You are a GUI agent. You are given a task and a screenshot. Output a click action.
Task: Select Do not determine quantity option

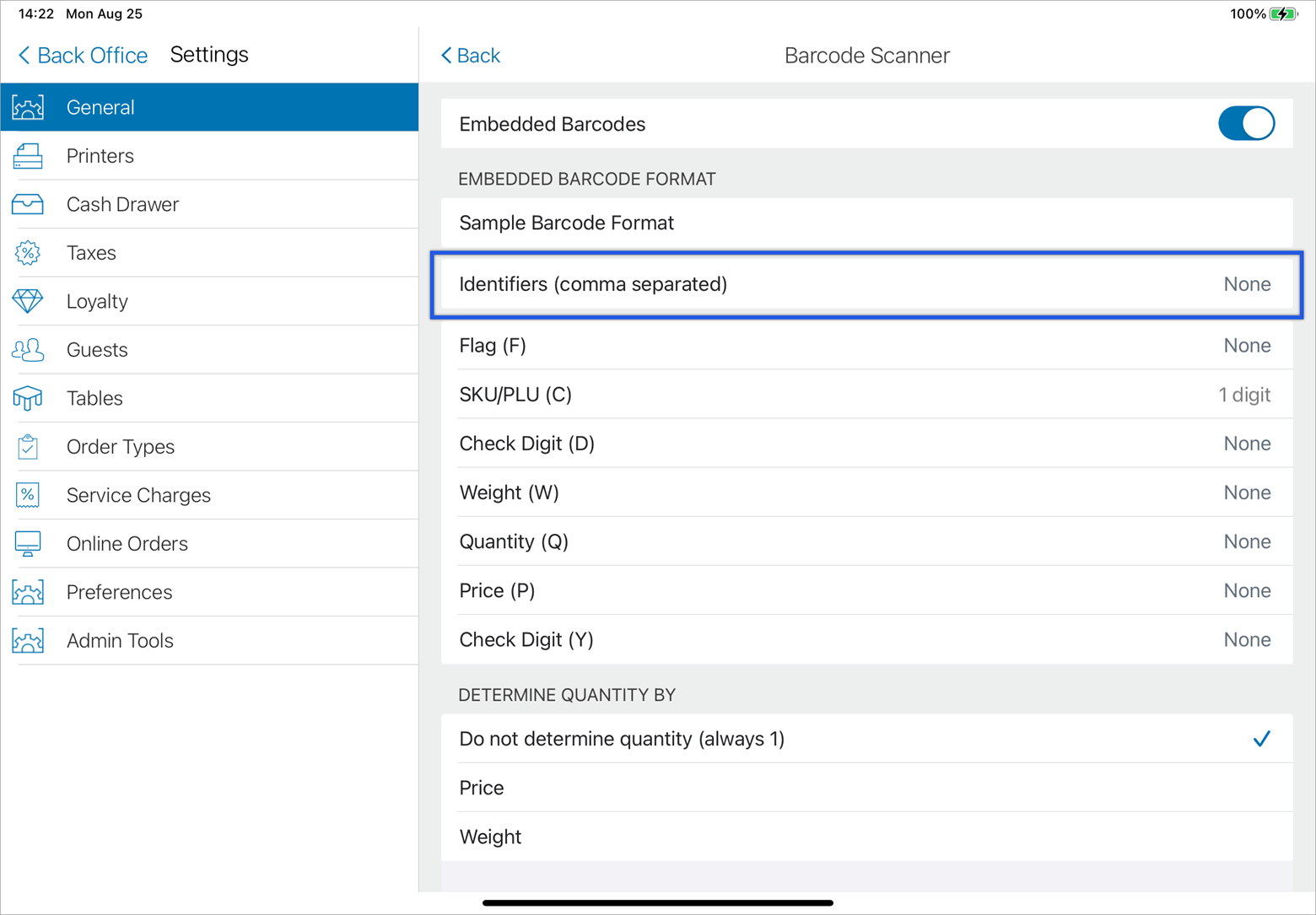pyautogui.click(x=866, y=739)
